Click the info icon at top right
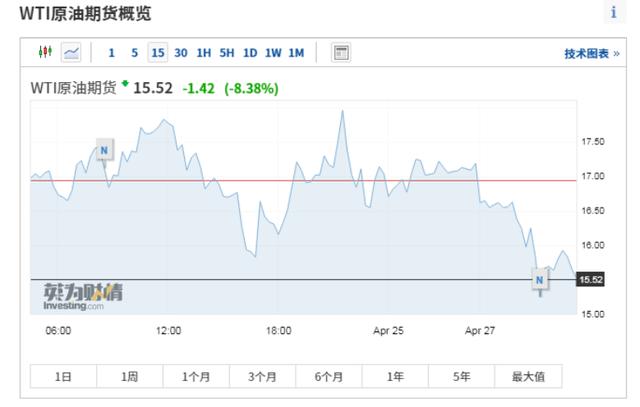The image size is (640, 407). pos(613,13)
